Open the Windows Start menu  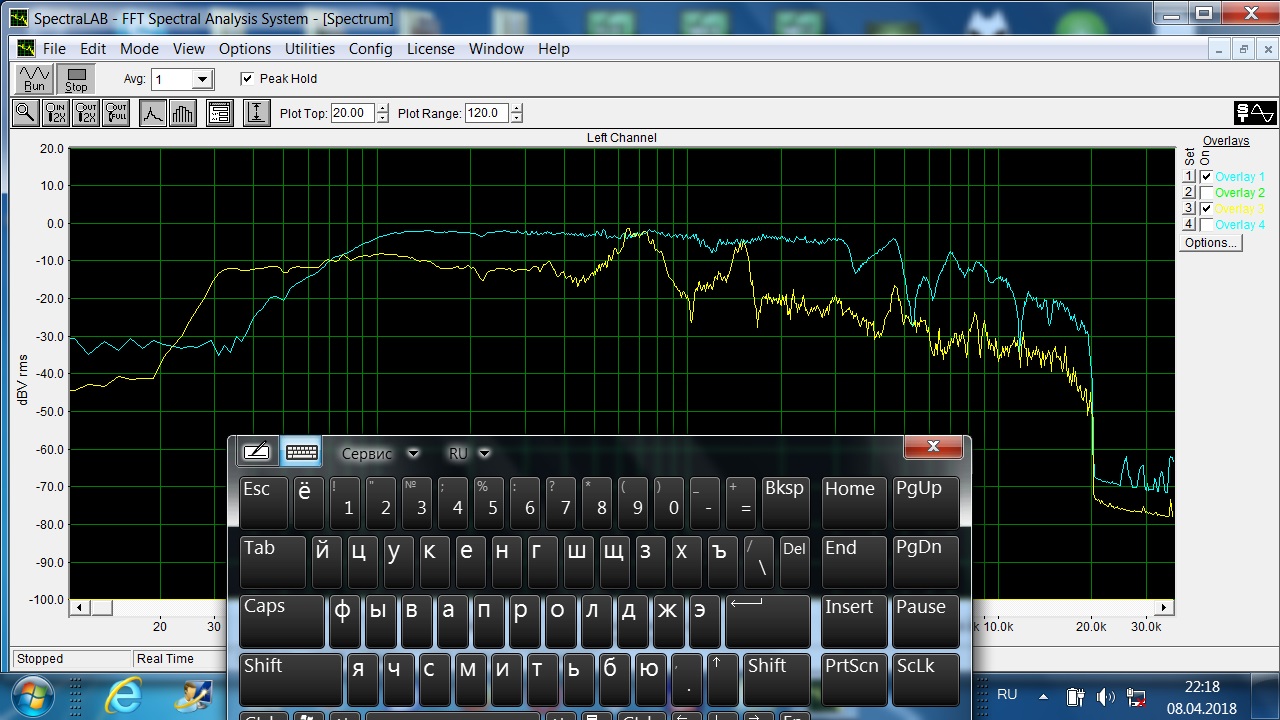tap(34, 697)
